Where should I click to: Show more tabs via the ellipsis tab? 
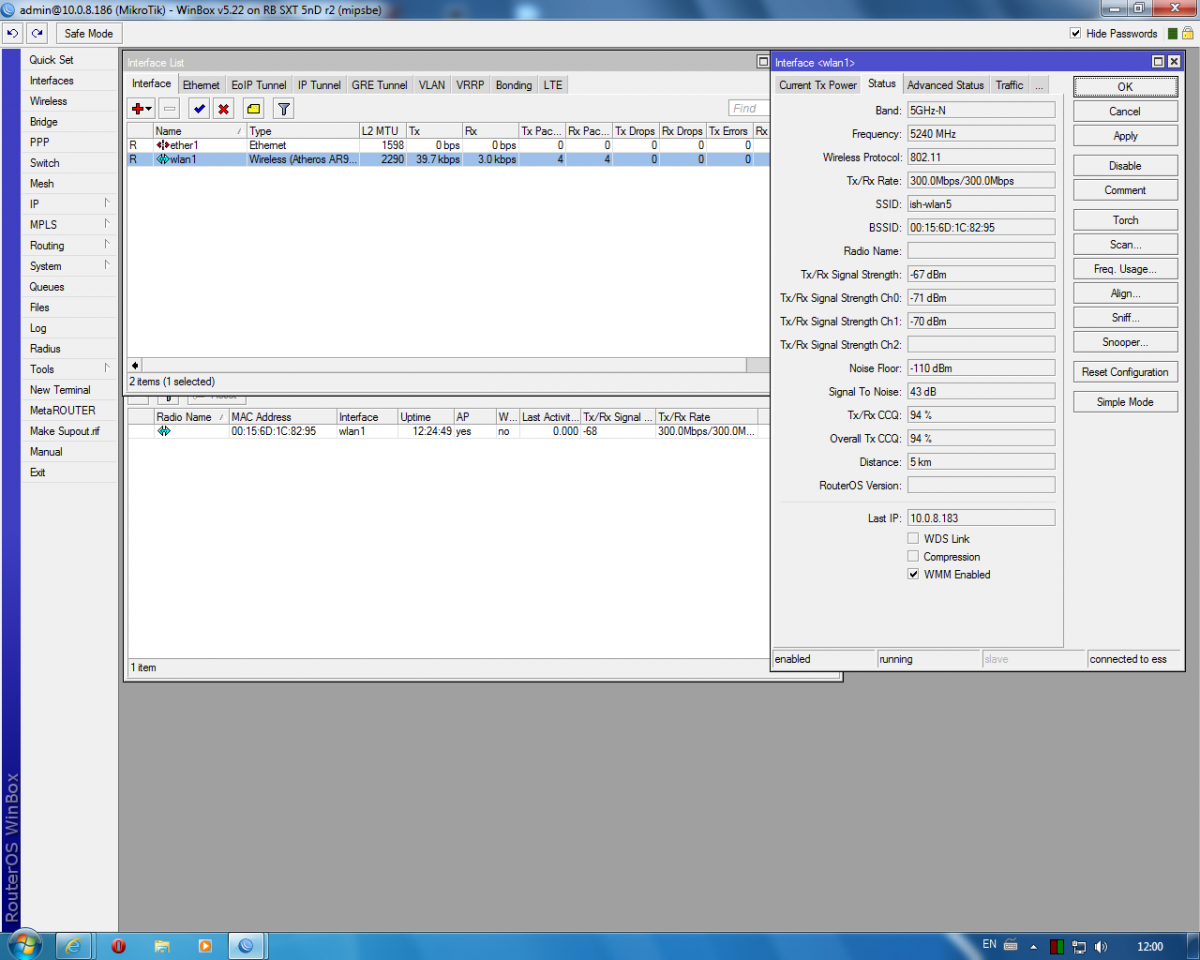[1039, 85]
